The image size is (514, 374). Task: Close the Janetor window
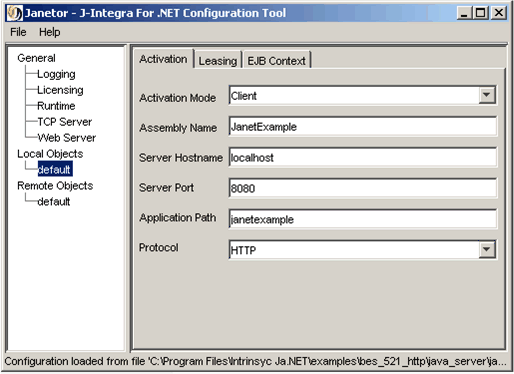tap(499, 13)
